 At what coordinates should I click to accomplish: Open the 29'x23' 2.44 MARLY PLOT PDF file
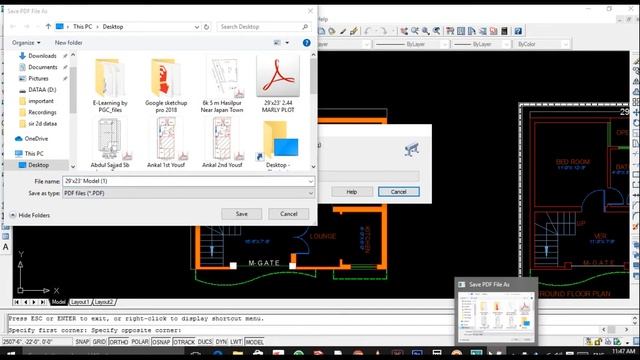[x=278, y=84]
